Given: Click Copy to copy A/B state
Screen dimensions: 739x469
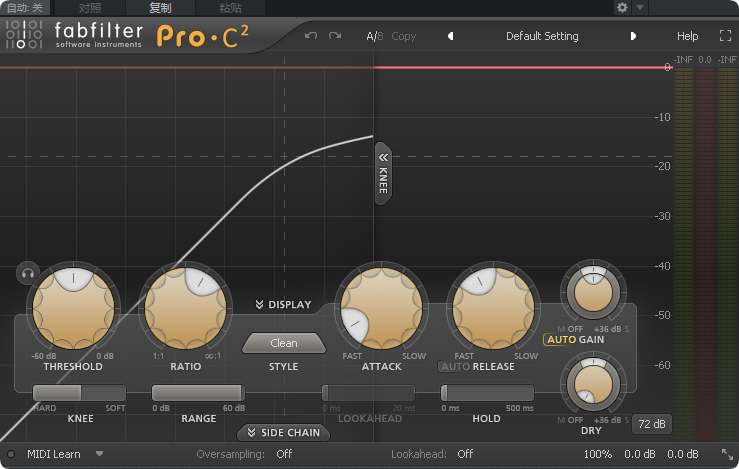Looking at the screenshot, I should [404, 36].
